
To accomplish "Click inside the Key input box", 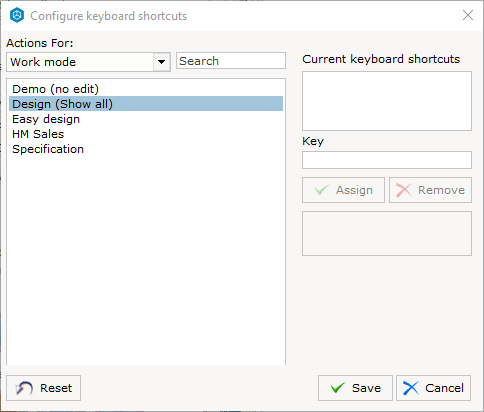I will click(387, 160).
